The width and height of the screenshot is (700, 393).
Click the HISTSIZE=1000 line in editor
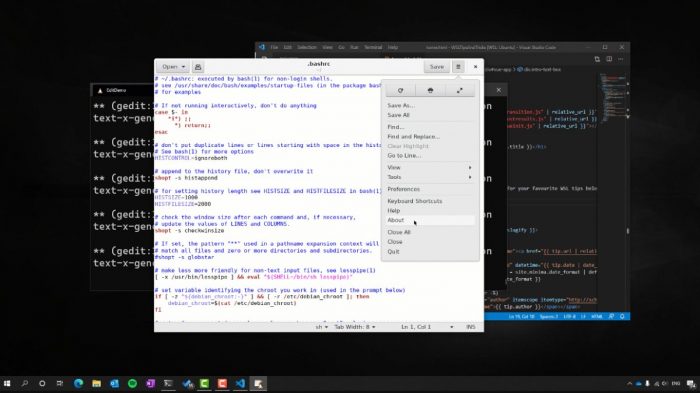[176, 197]
